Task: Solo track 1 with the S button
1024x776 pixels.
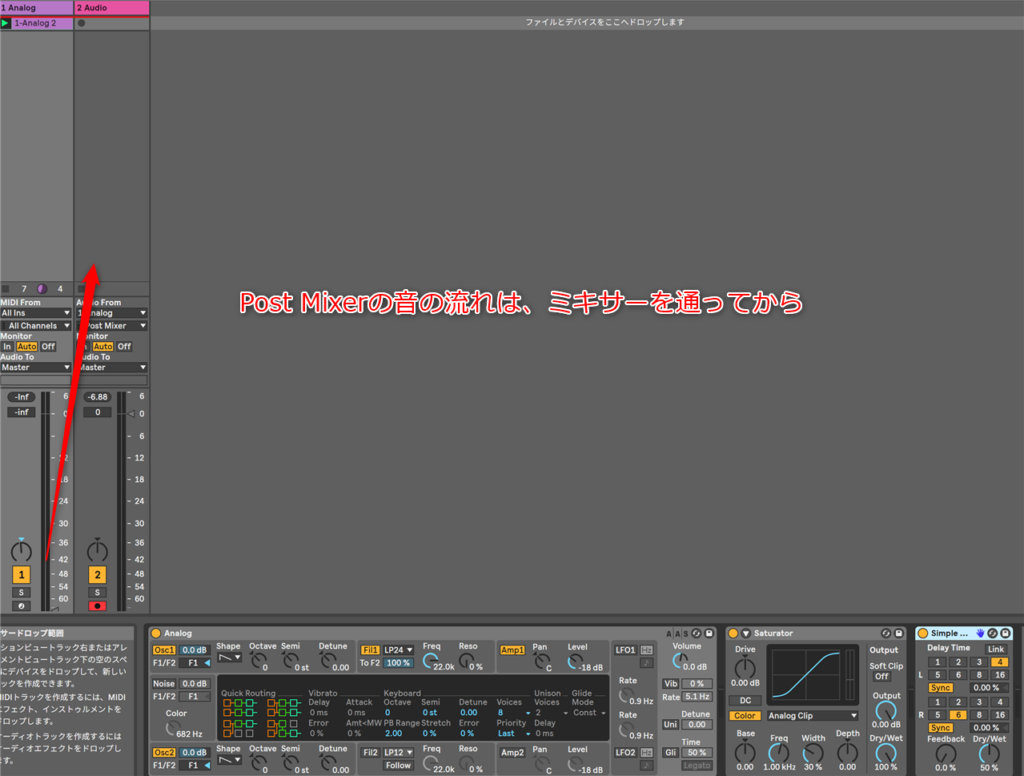Action: click(21, 593)
